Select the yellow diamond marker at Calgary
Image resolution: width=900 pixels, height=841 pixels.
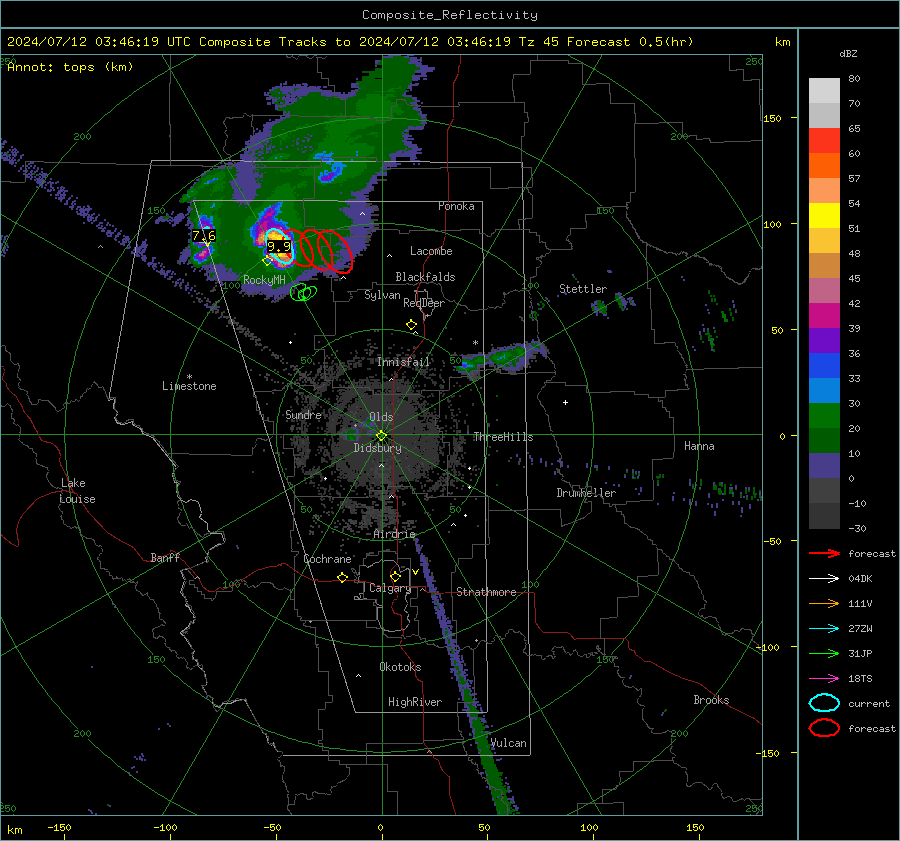(x=395, y=576)
